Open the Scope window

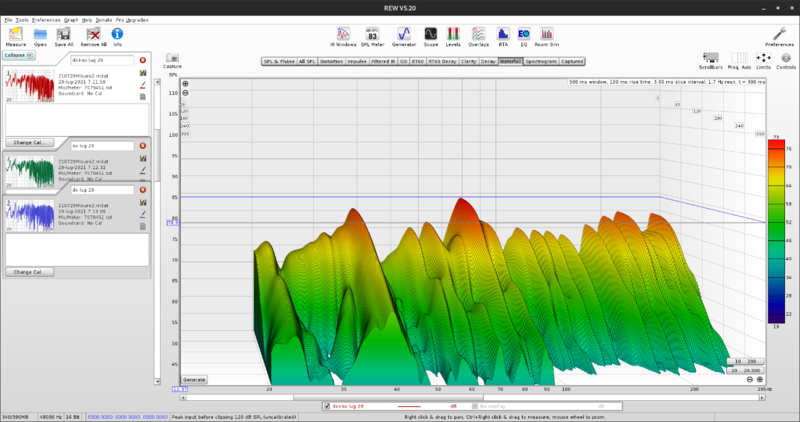tap(430, 34)
